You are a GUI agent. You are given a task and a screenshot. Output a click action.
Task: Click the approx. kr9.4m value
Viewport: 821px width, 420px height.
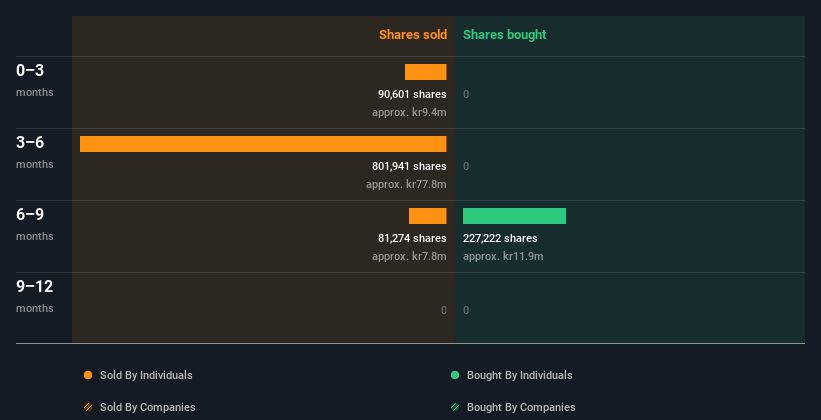(x=409, y=112)
